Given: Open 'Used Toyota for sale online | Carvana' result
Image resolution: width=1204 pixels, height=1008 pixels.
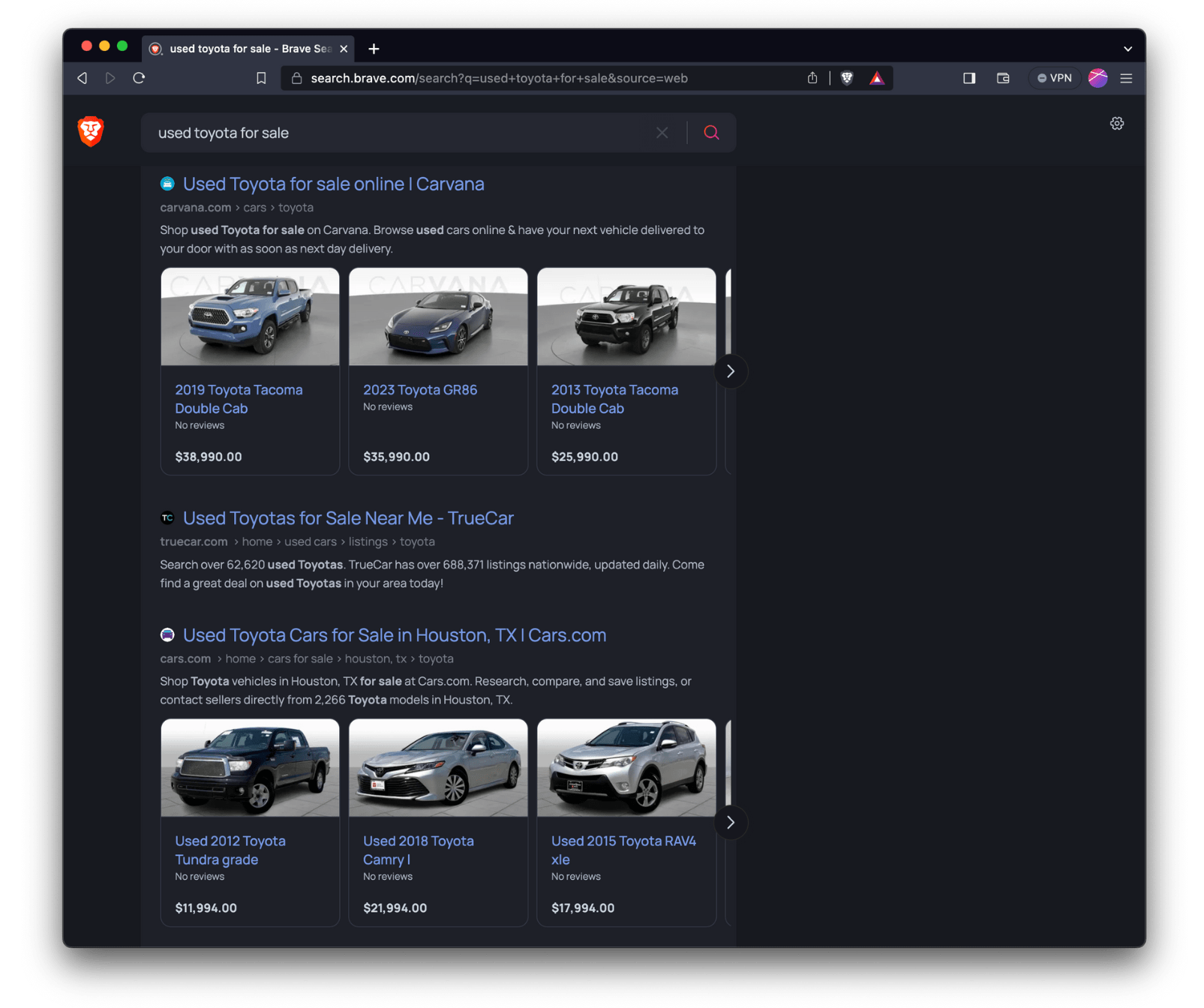Looking at the screenshot, I should point(333,184).
